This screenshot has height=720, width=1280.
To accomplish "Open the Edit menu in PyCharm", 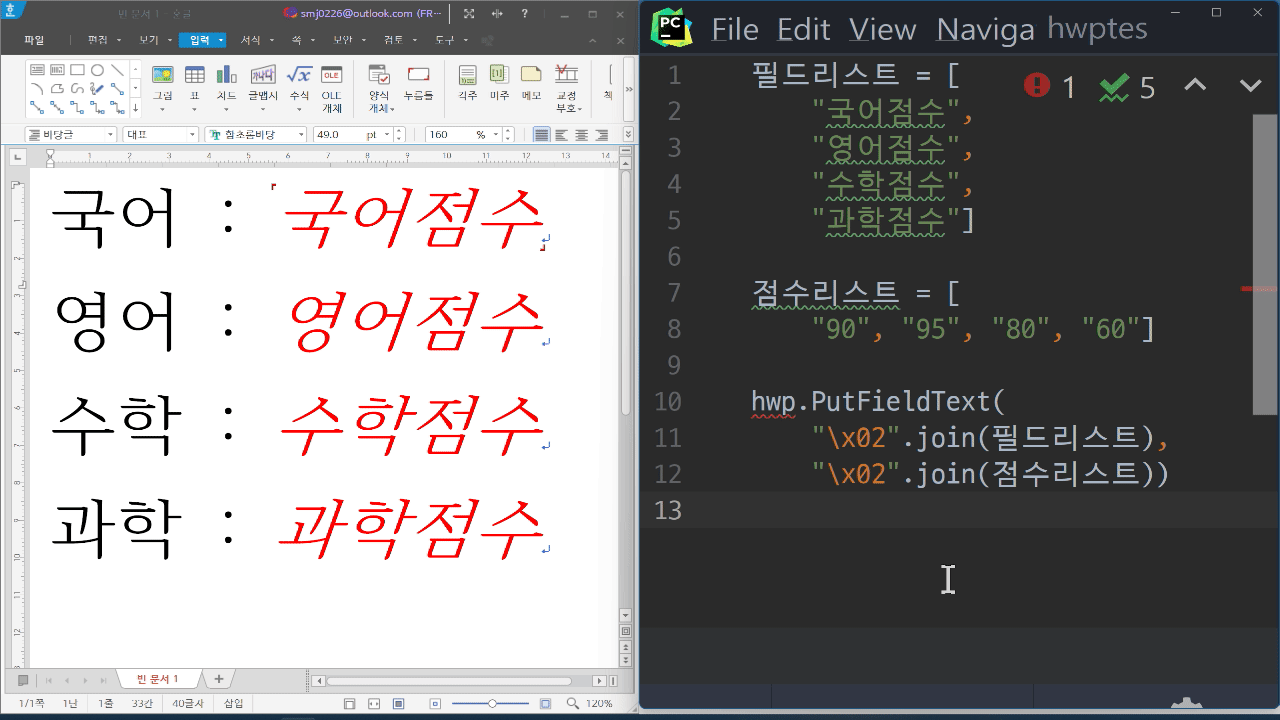I will click(804, 30).
